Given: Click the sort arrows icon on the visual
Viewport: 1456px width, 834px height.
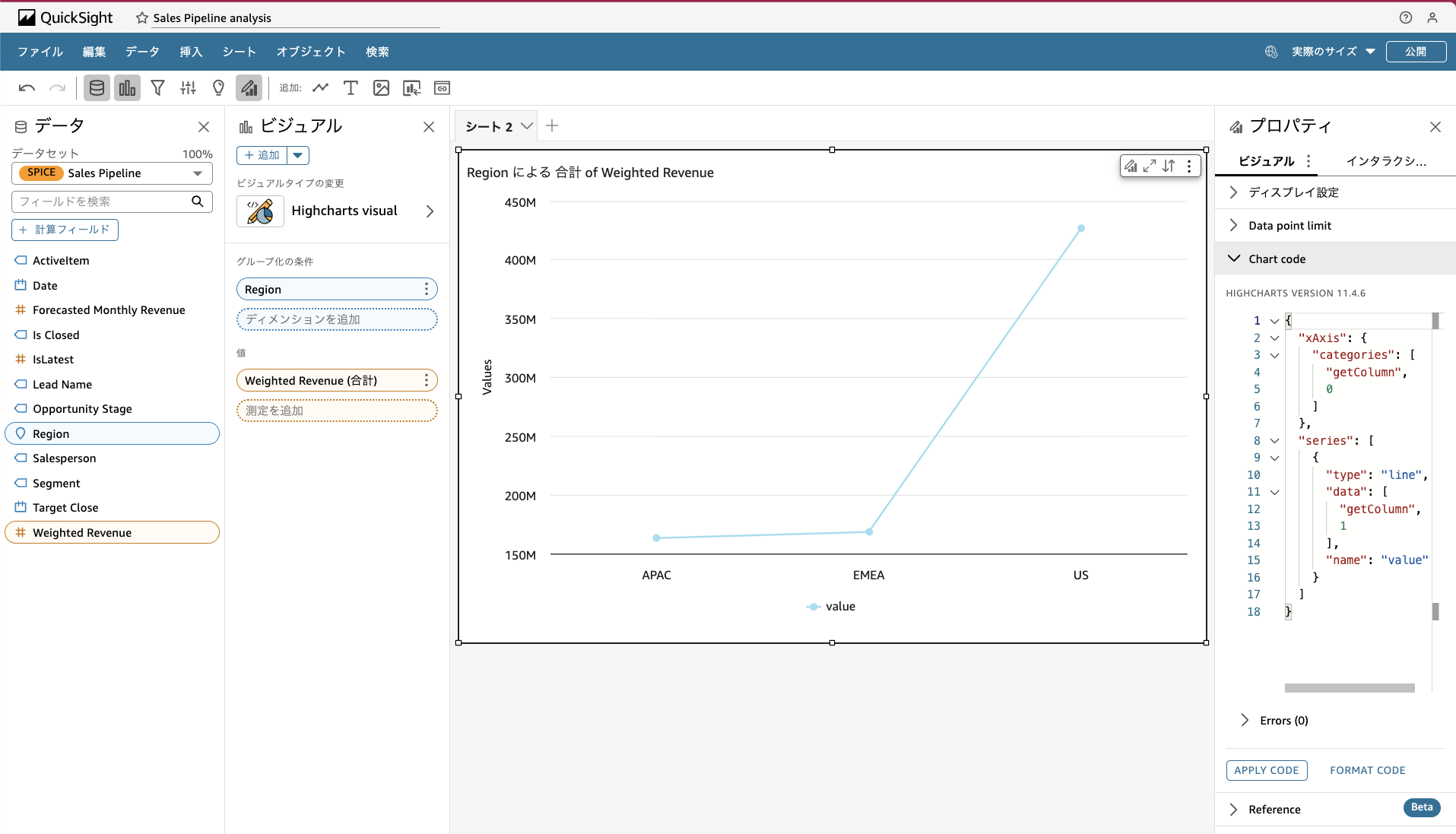Looking at the screenshot, I should point(1169,166).
